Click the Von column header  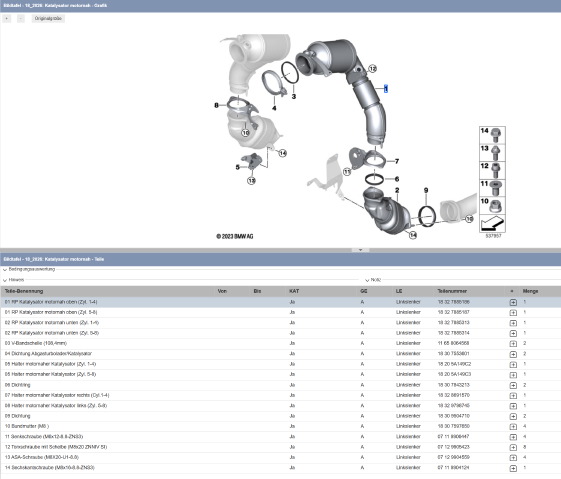(222, 291)
